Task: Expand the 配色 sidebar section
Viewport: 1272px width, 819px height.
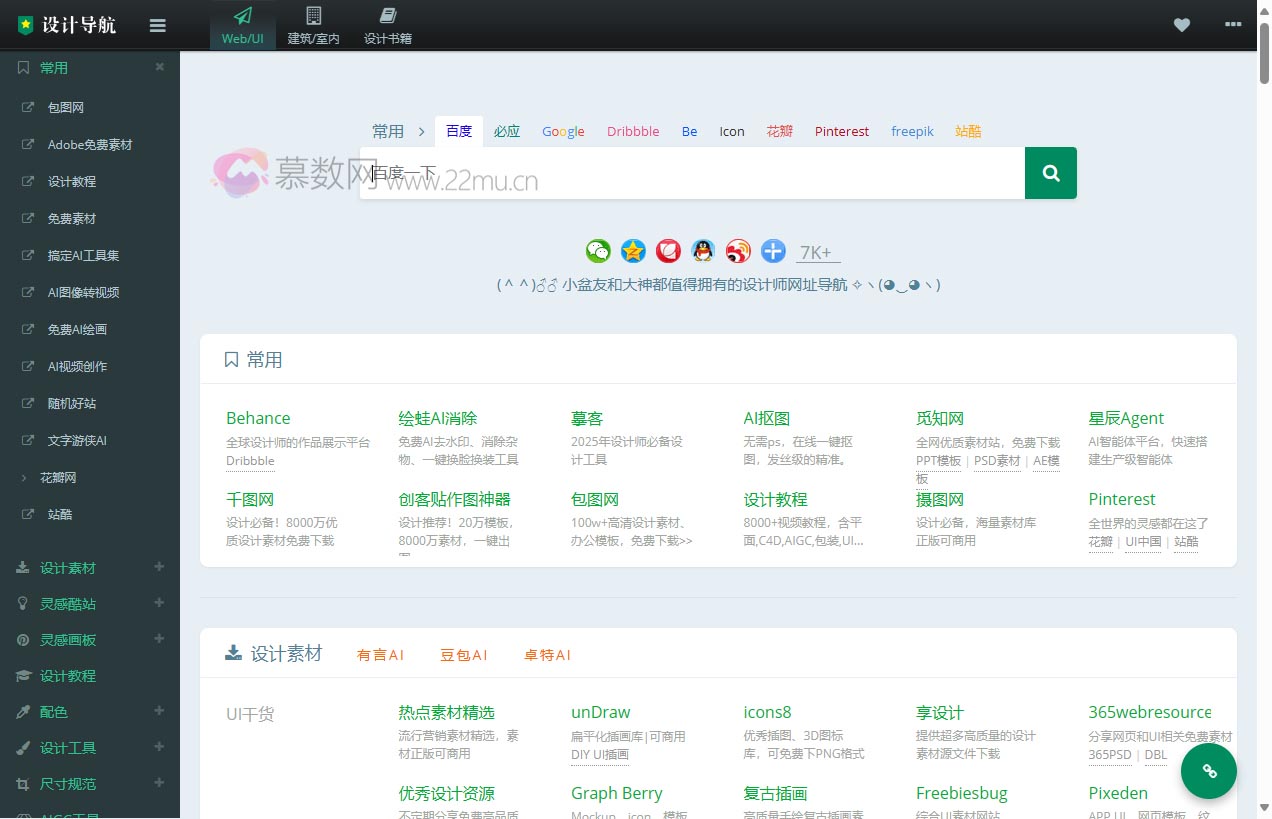Action: pos(159,711)
